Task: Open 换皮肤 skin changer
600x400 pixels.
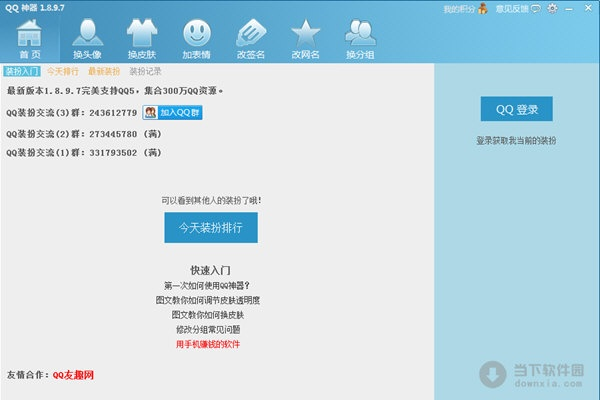Action: point(142,39)
